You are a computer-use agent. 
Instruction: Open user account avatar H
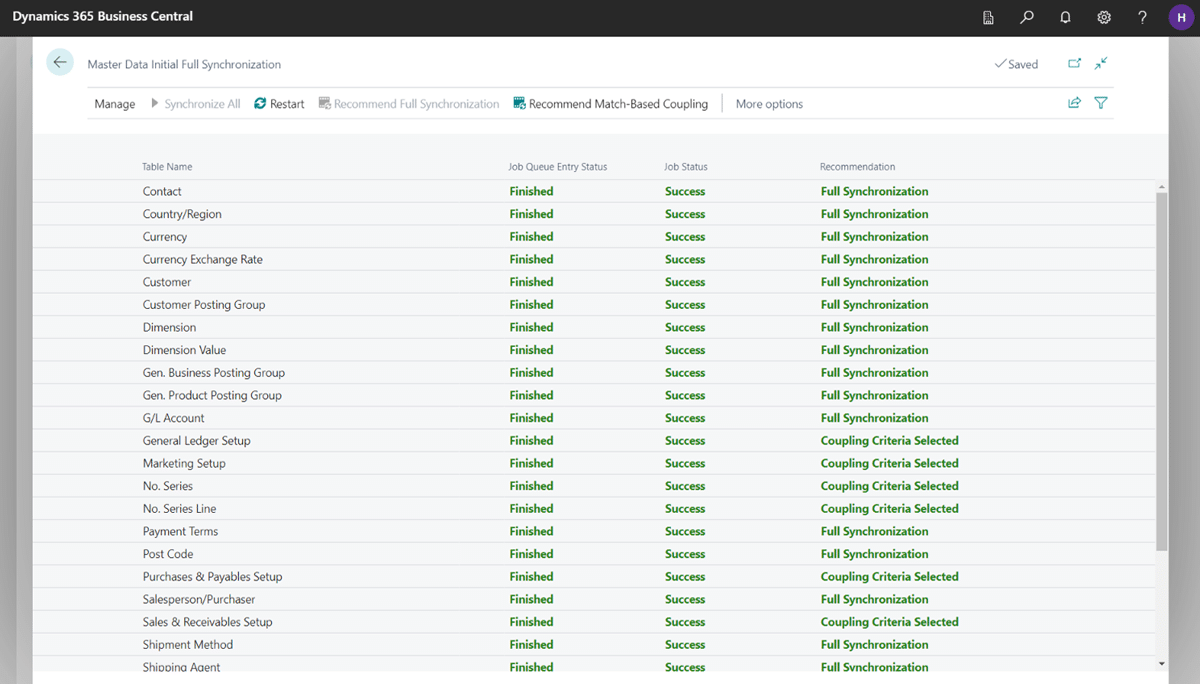click(1181, 17)
